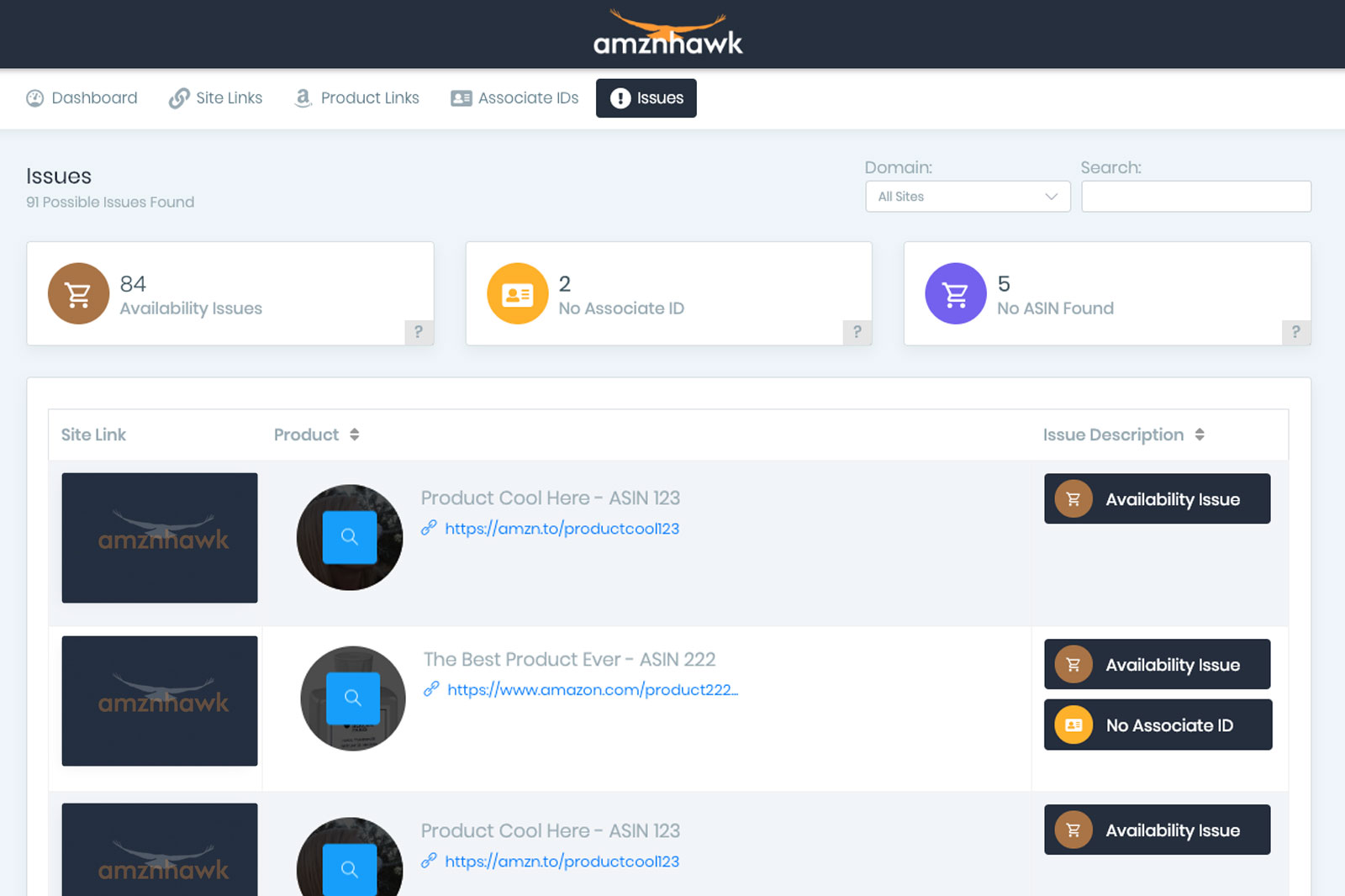Click the first row's Availability Issue button
The height and width of the screenshot is (896, 1345).
(x=1158, y=498)
